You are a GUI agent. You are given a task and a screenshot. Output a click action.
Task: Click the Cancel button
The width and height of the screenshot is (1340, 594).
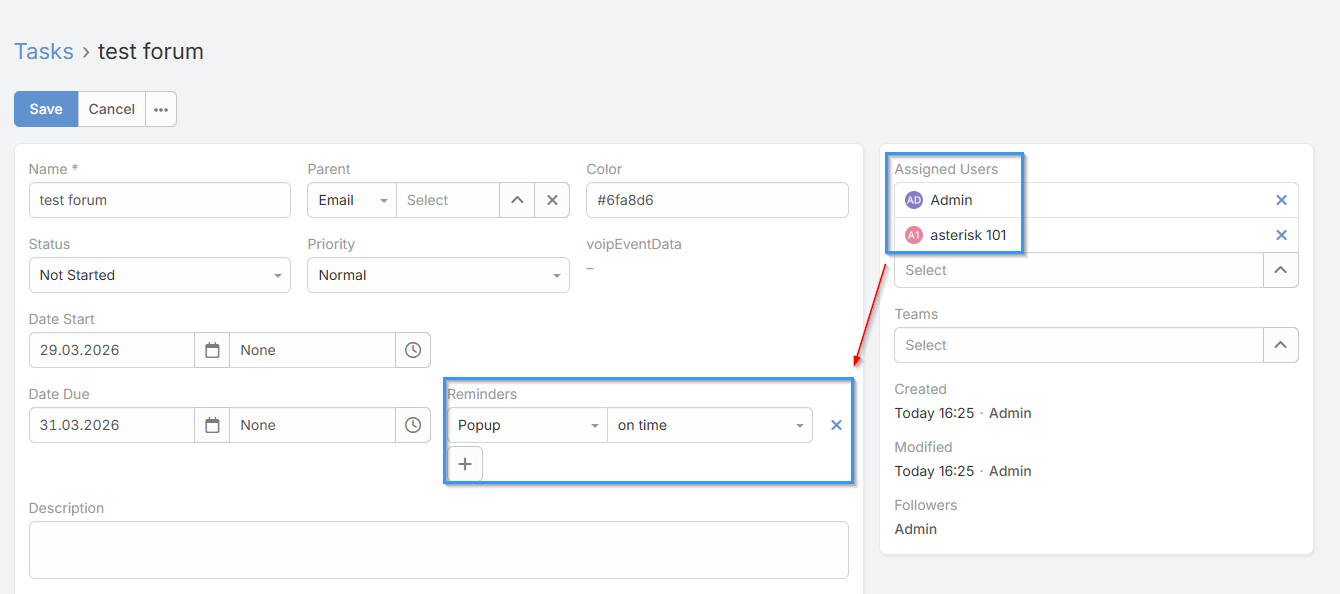[x=112, y=109]
